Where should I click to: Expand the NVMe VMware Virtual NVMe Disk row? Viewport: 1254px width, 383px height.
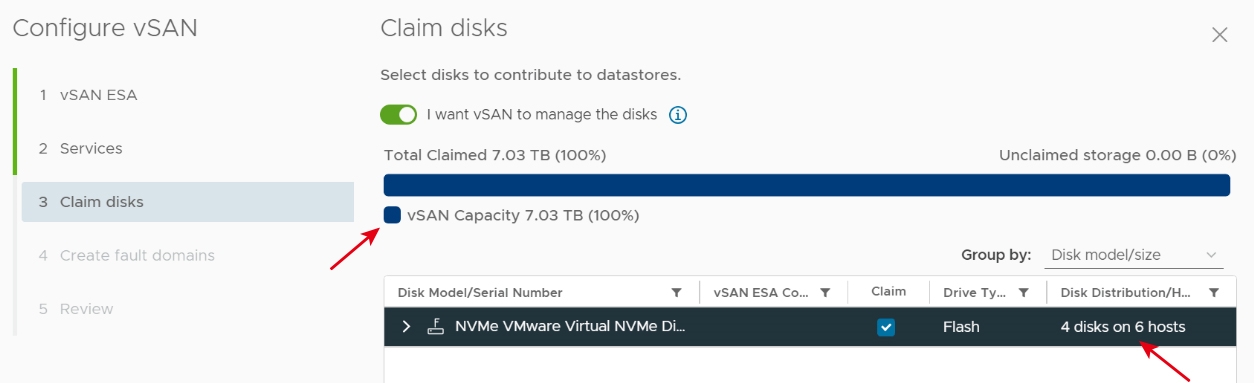click(406, 327)
